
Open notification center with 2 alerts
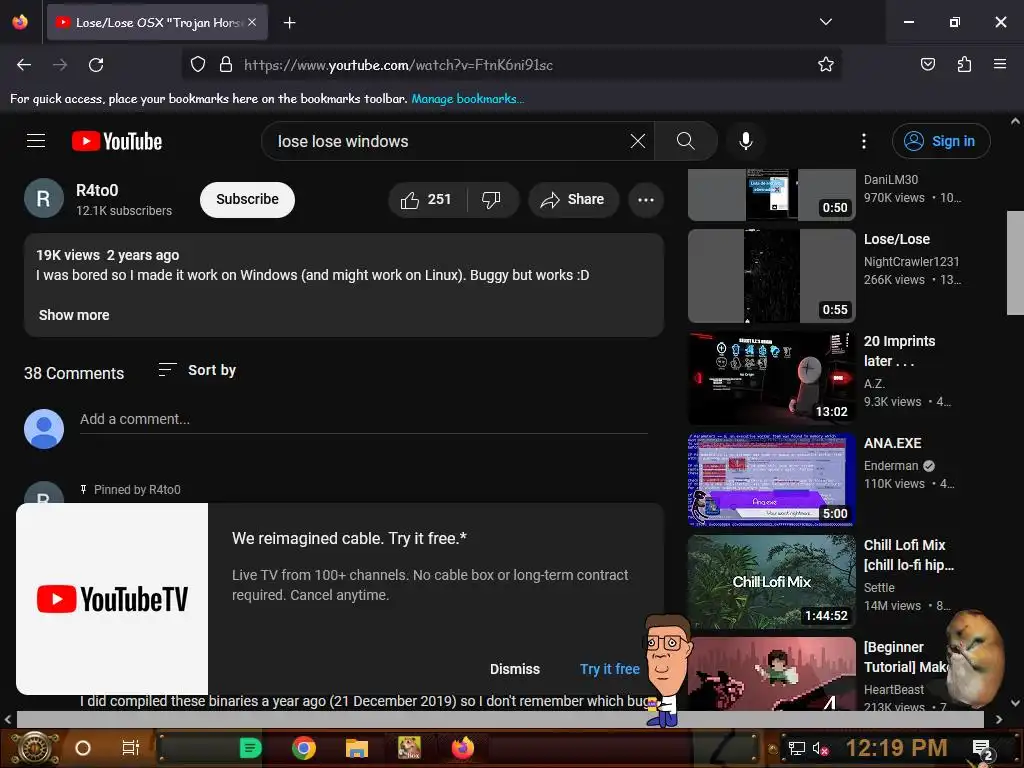tap(982, 750)
